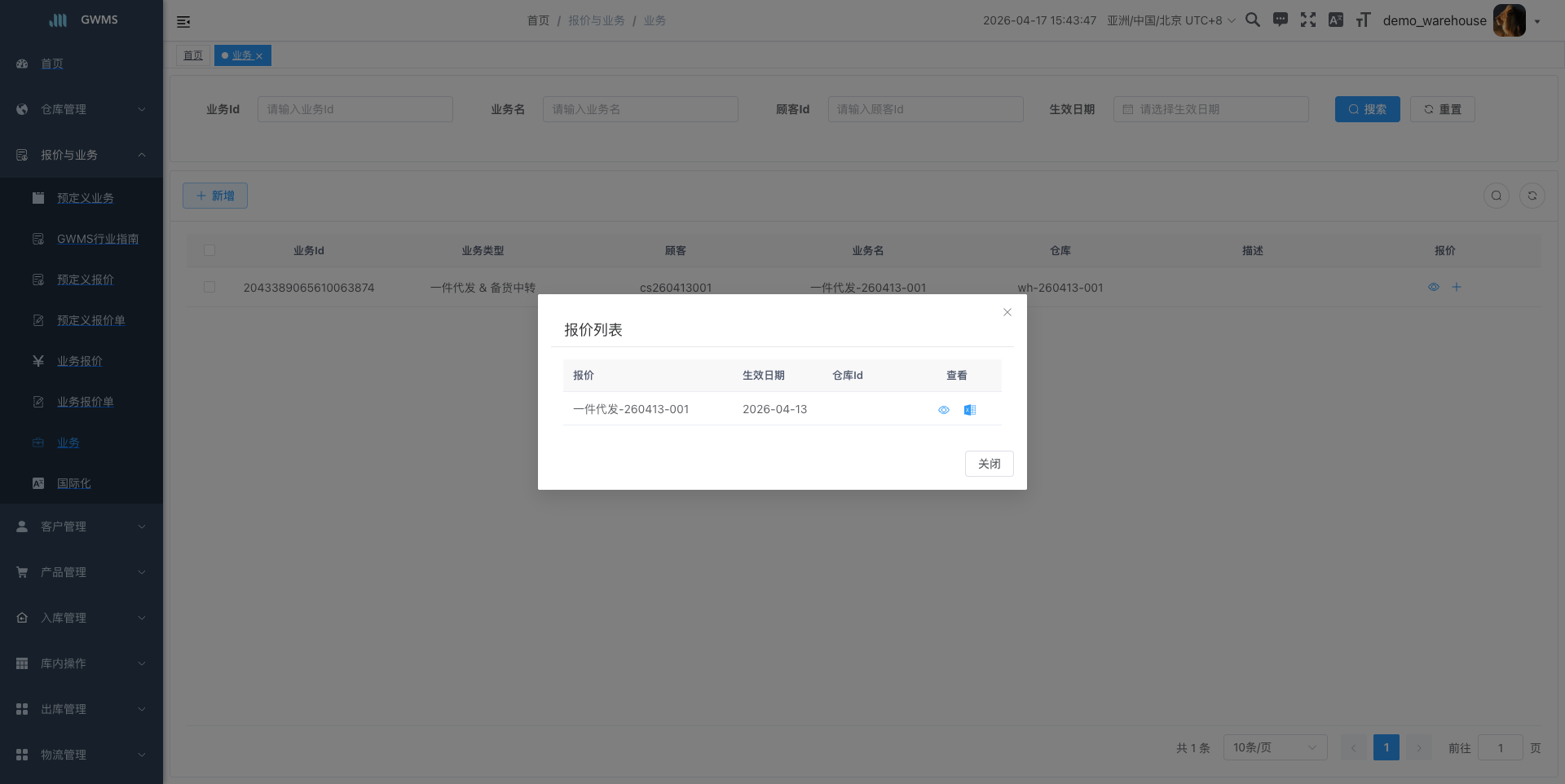Toggle the search panel round icon

click(x=1497, y=196)
